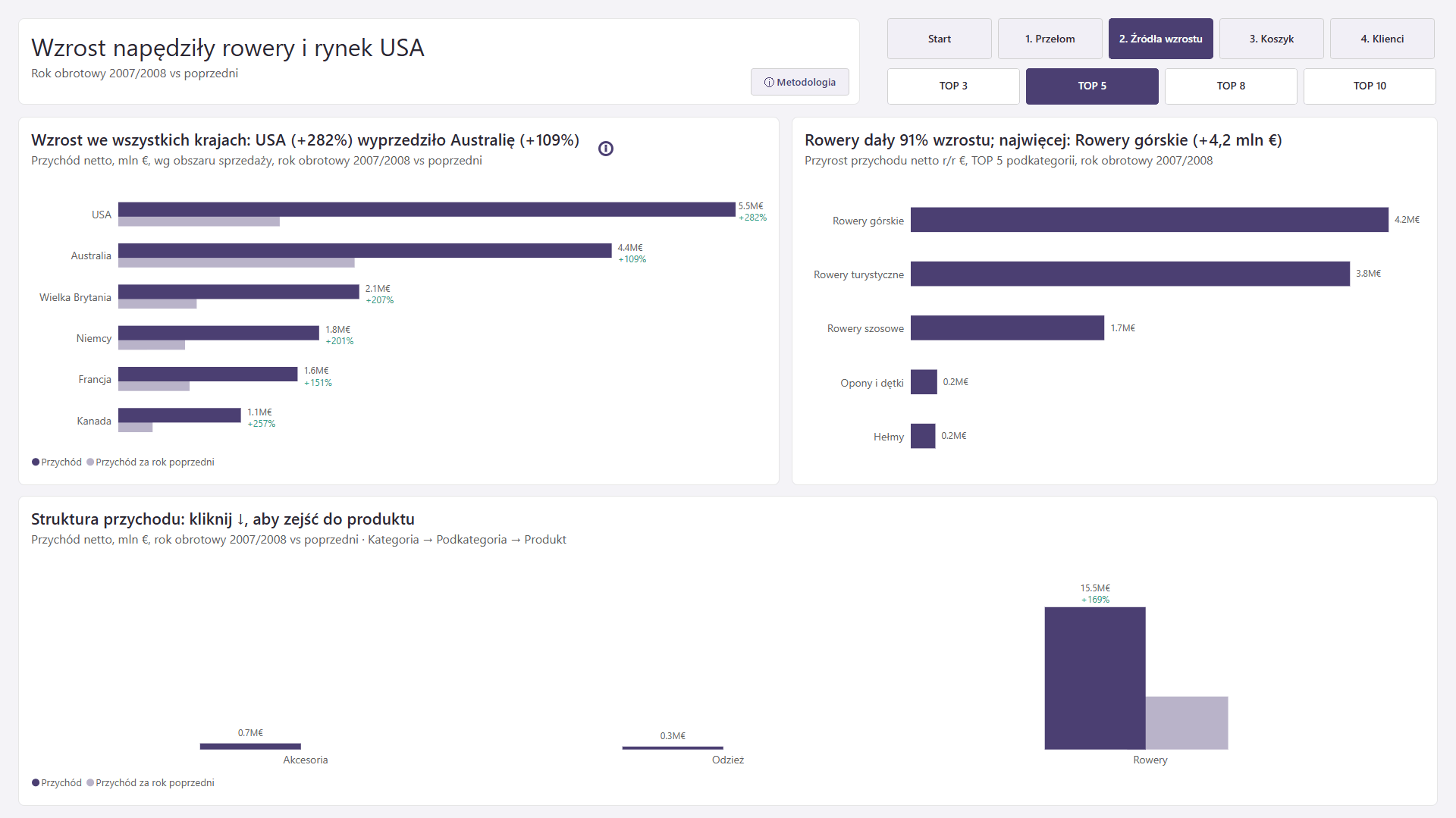Click the 'Odzież' axis label
Image resolution: width=1456 pixels, height=818 pixels.
(728, 760)
